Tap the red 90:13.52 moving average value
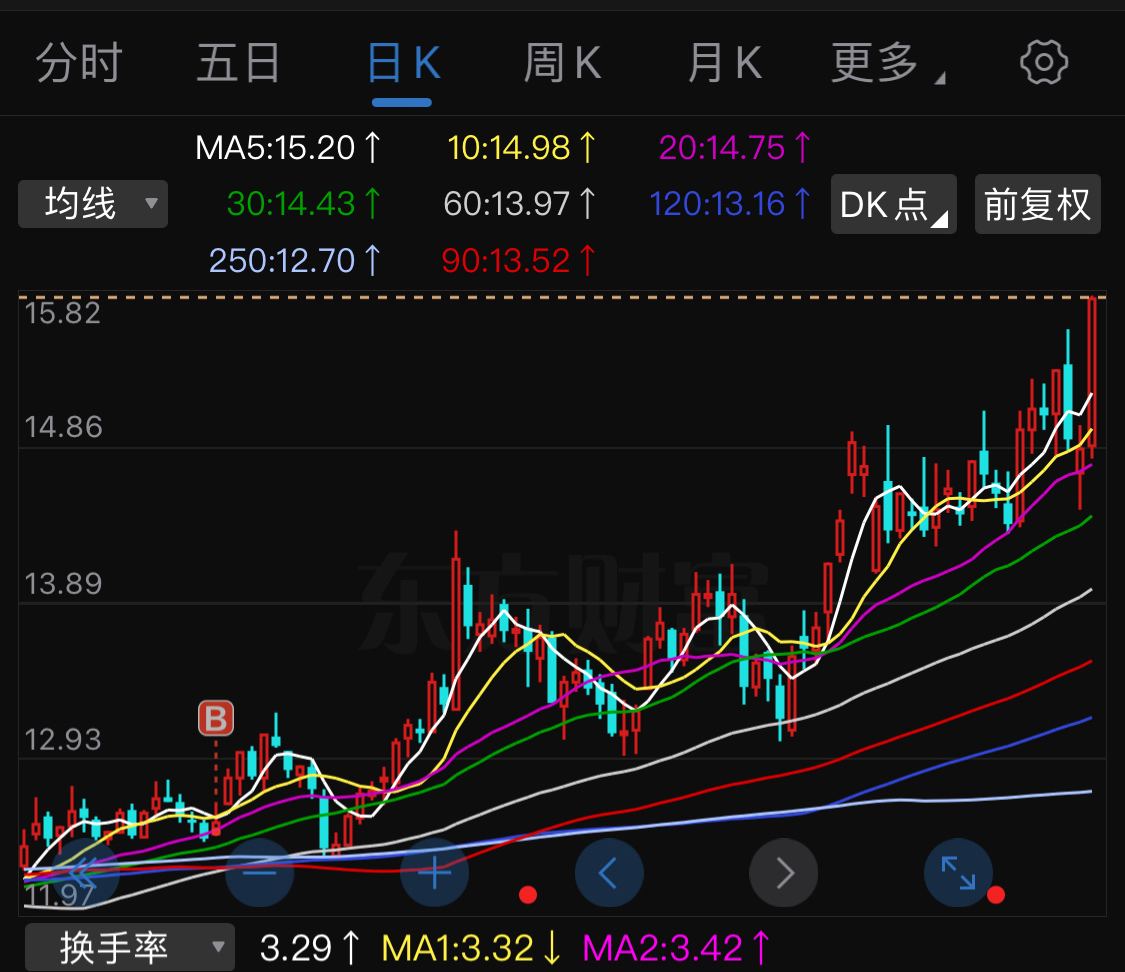 [x=518, y=260]
